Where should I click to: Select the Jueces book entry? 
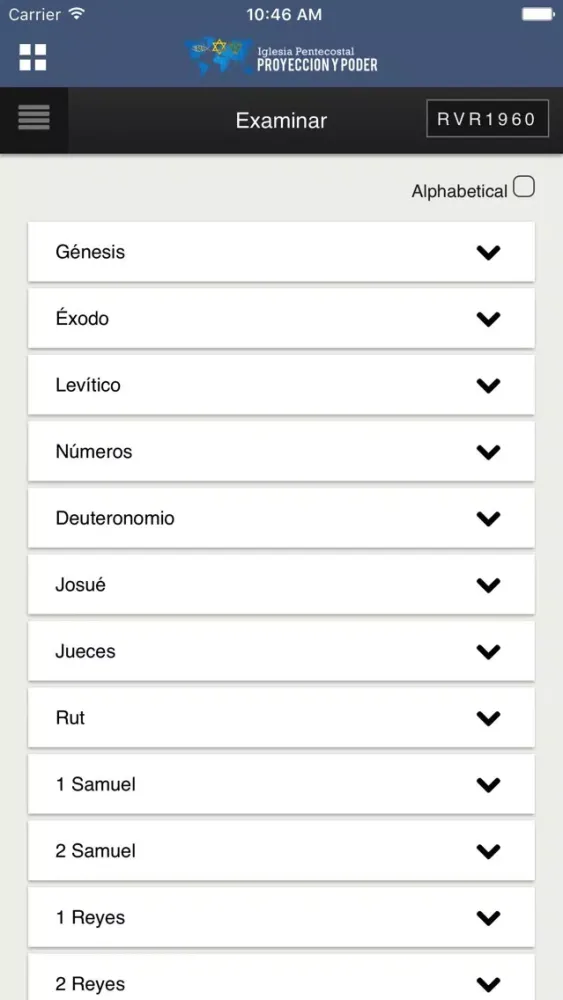tap(281, 651)
